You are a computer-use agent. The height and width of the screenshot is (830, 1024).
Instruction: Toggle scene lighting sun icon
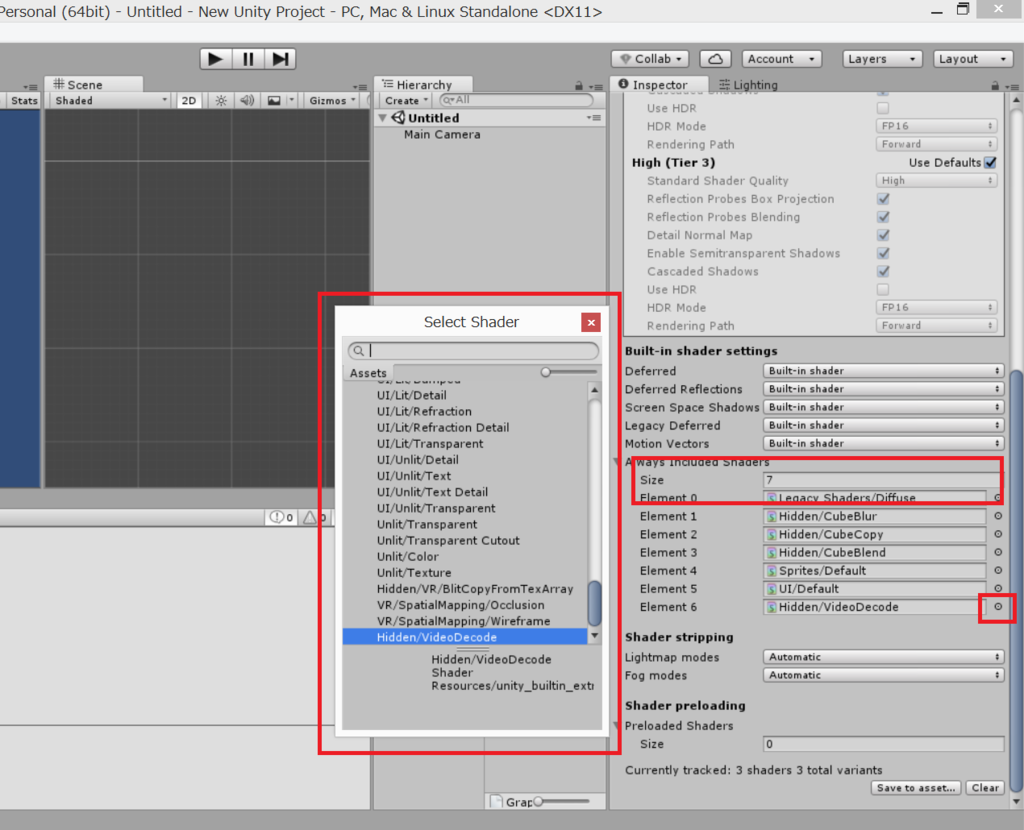(221, 101)
